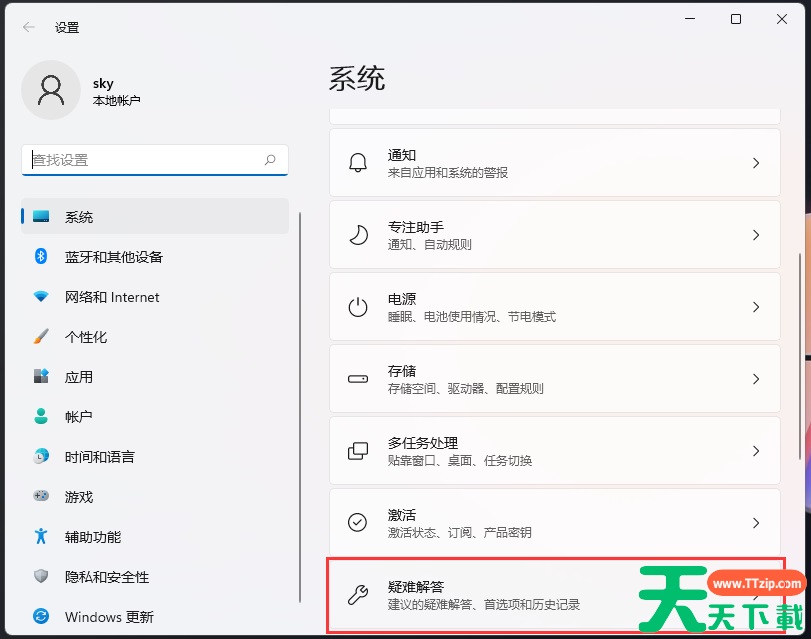Click the Wi-Fi network icon in sidebar
Viewport: 811px width, 639px height.
pyautogui.click(x=41, y=296)
